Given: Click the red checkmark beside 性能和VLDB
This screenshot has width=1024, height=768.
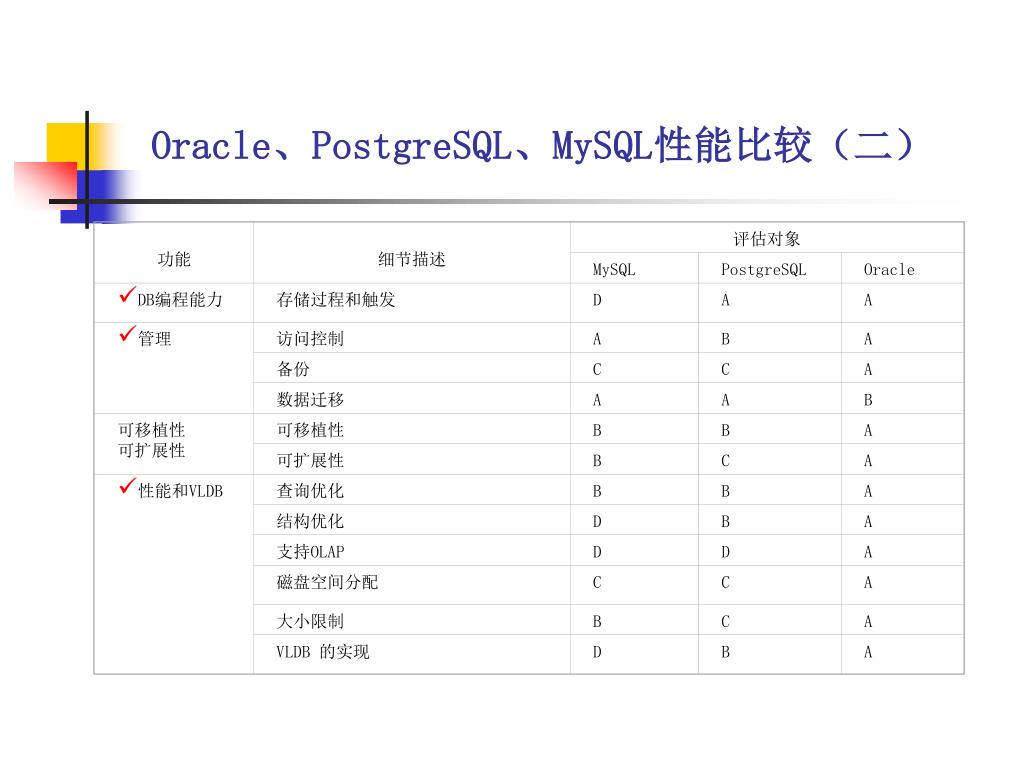Looking at the screenshot, I should (127, 487).
